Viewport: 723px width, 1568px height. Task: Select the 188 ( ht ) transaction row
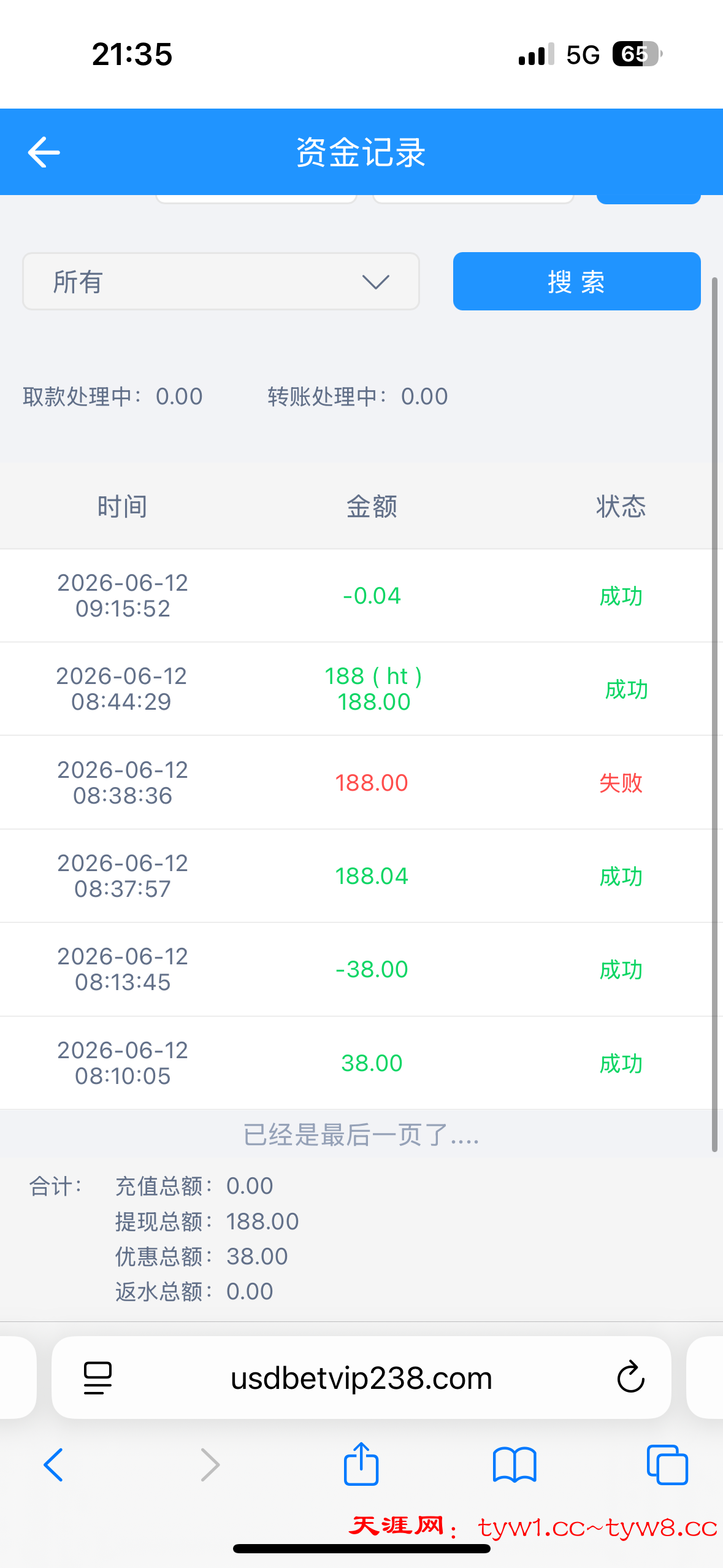(357, 689)
